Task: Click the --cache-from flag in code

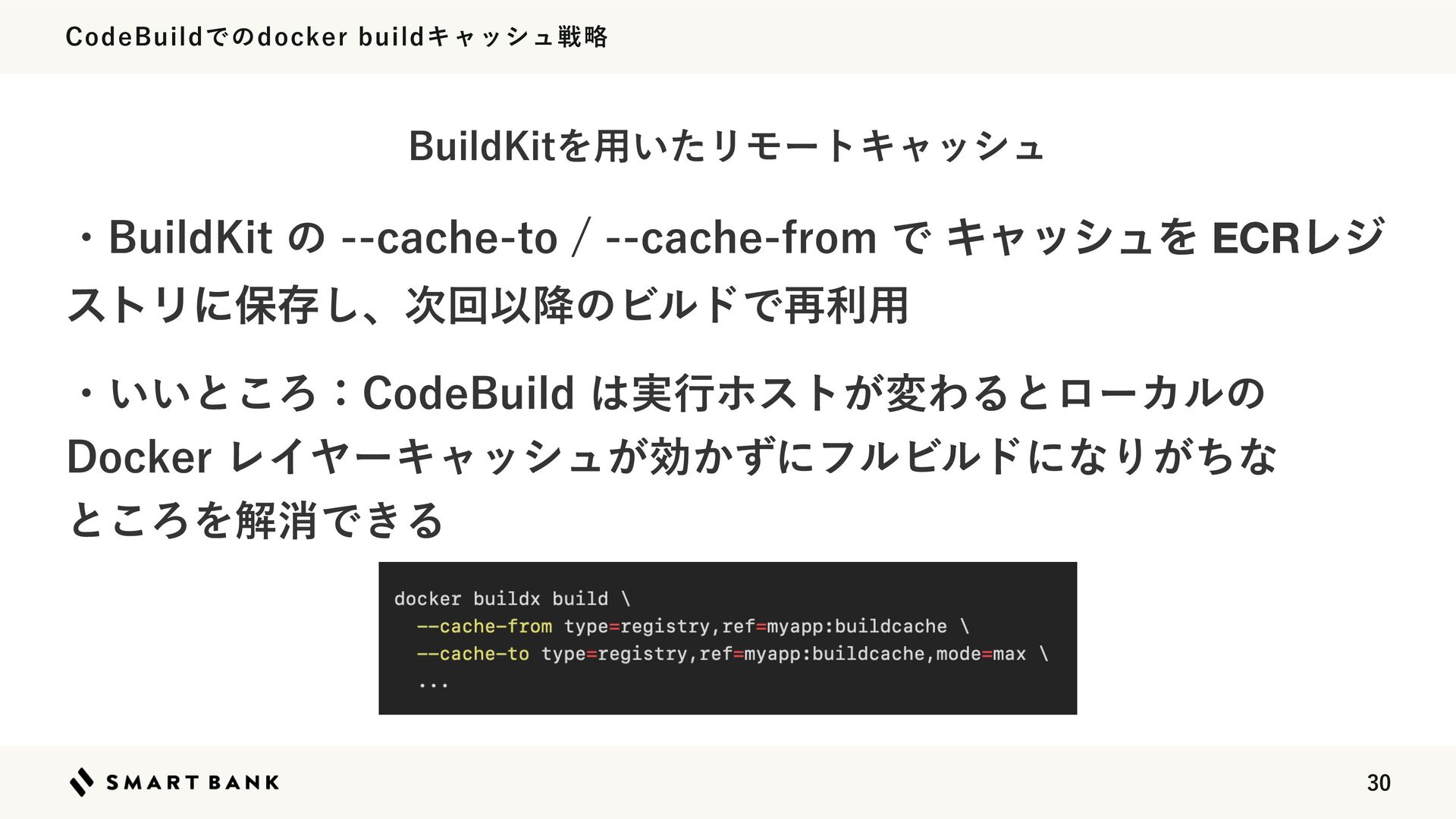Action: click(x=484, y=626)
